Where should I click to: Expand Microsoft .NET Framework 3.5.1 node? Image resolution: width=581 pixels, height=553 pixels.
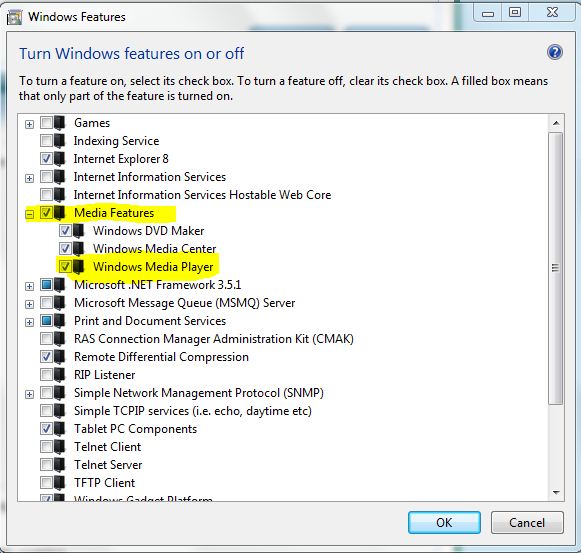coord(29,286)
